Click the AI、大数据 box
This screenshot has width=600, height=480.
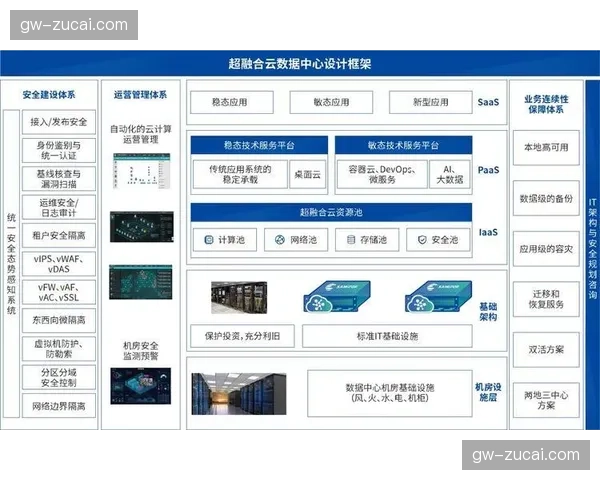pos(450,175)
